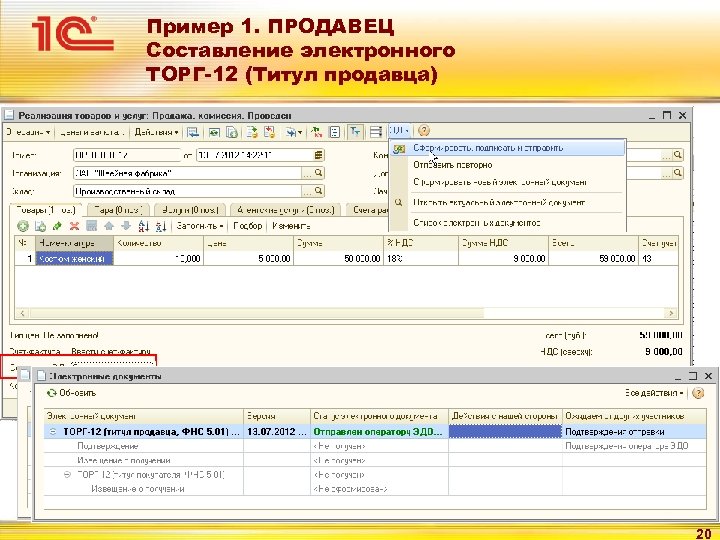Click the '% НДС' cell showing 18%
720x540 pixels.
[421, 259]
